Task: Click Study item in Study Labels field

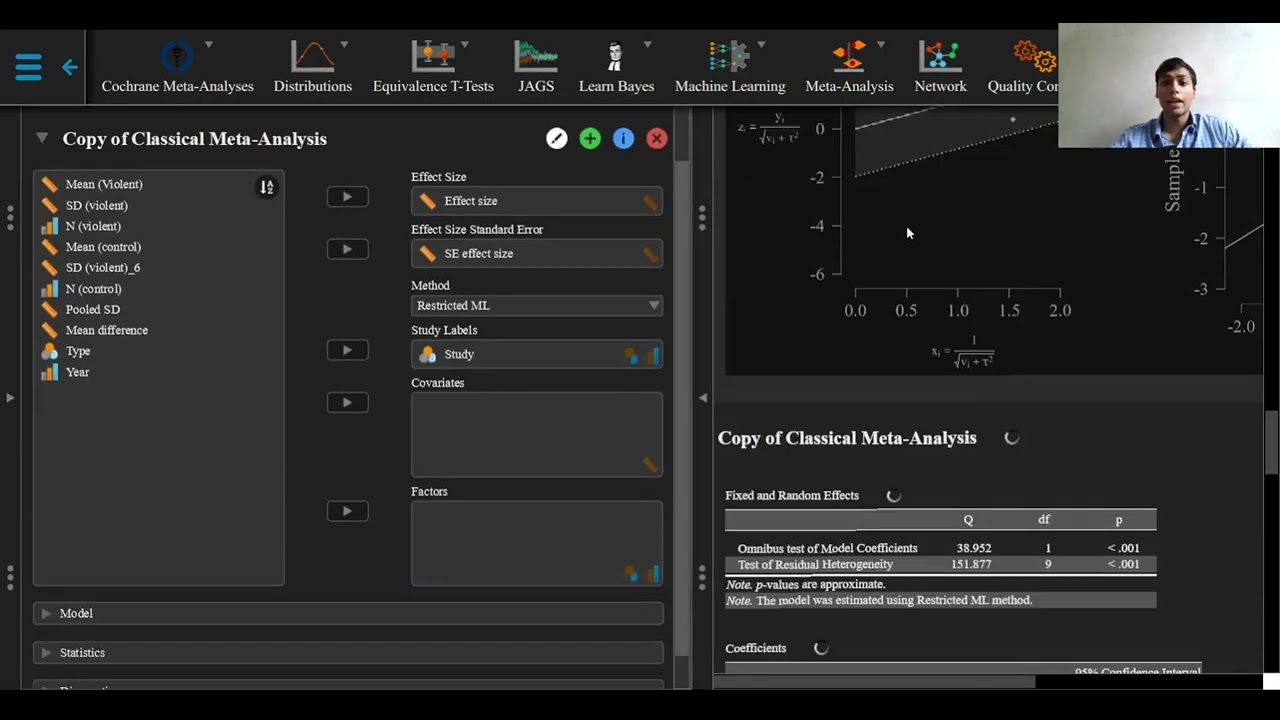Action: point(459,354)
